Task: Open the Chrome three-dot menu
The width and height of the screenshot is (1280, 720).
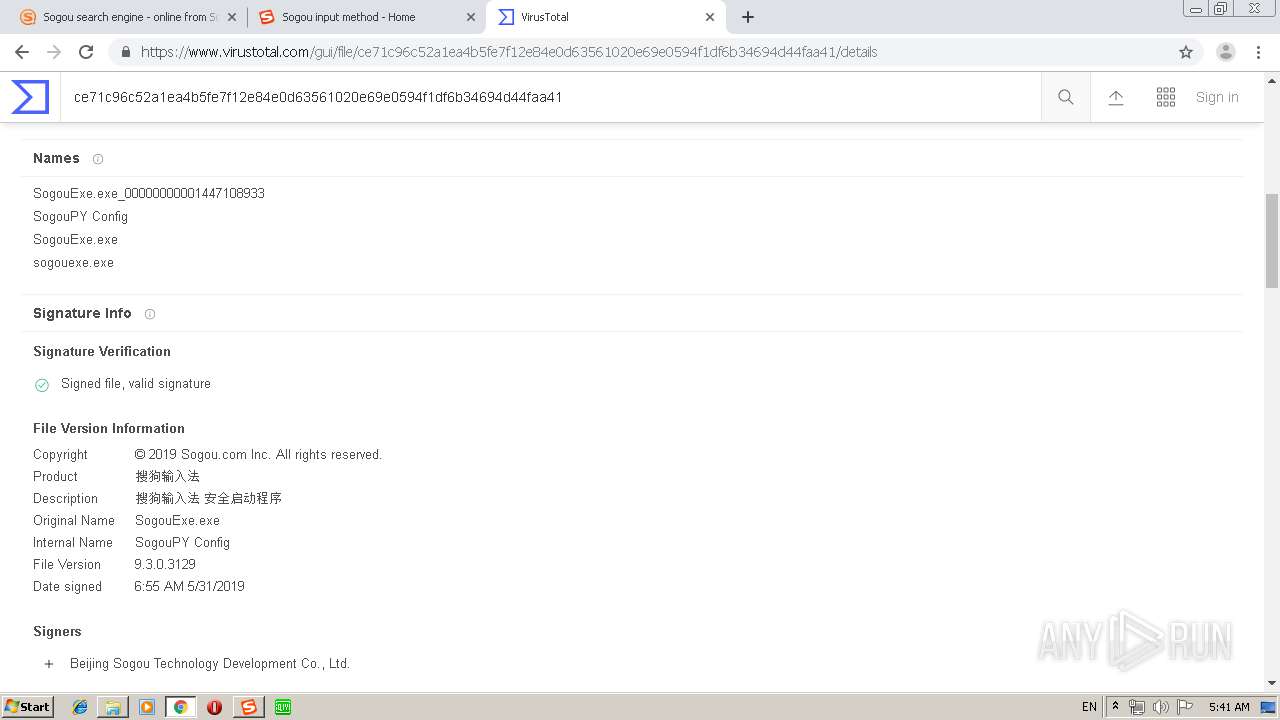Action: pos(1258,52)
